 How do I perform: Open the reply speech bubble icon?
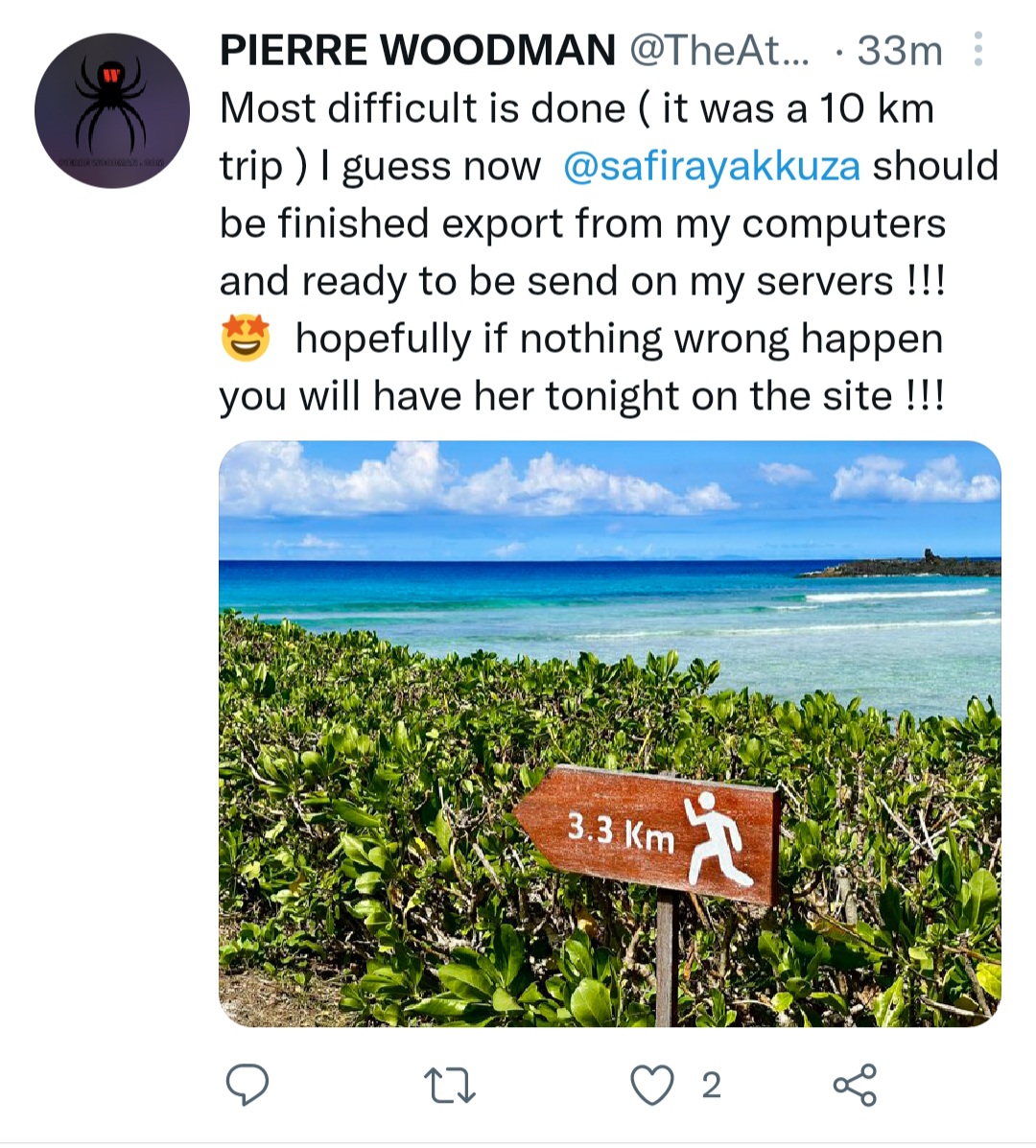click(247, 1085)
